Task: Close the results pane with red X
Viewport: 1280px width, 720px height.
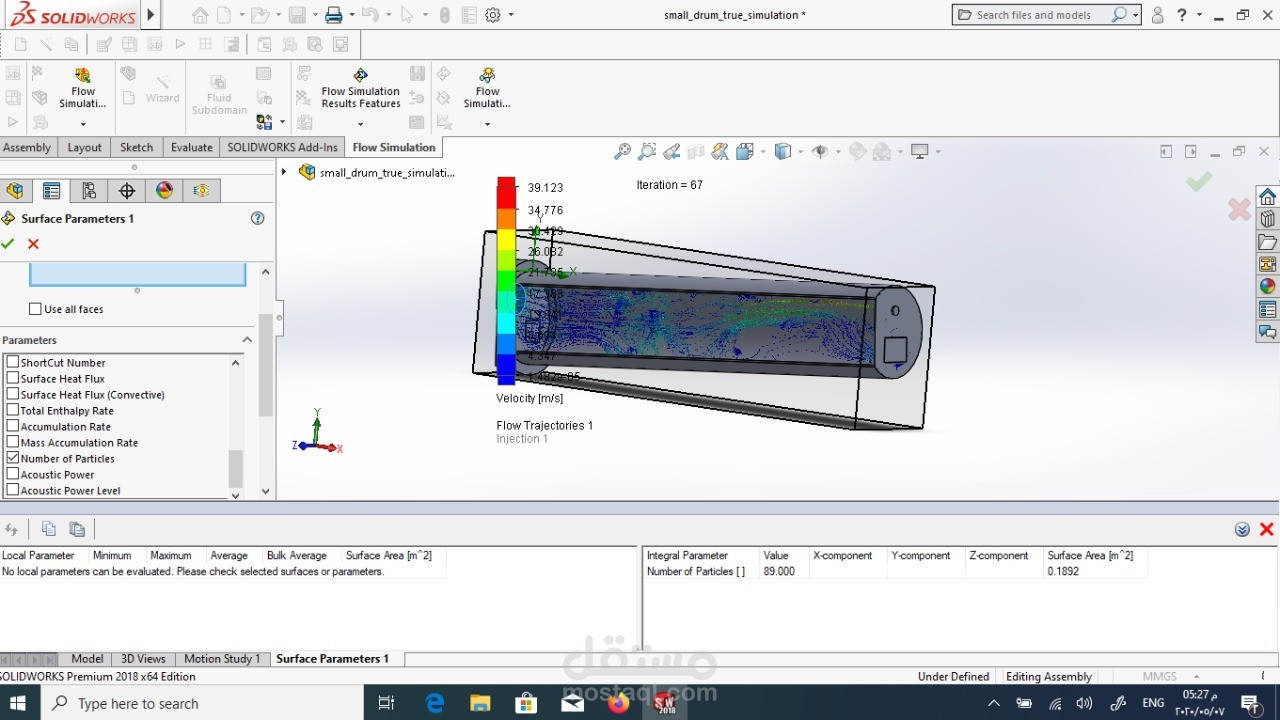Action: tap(1266, 529)
